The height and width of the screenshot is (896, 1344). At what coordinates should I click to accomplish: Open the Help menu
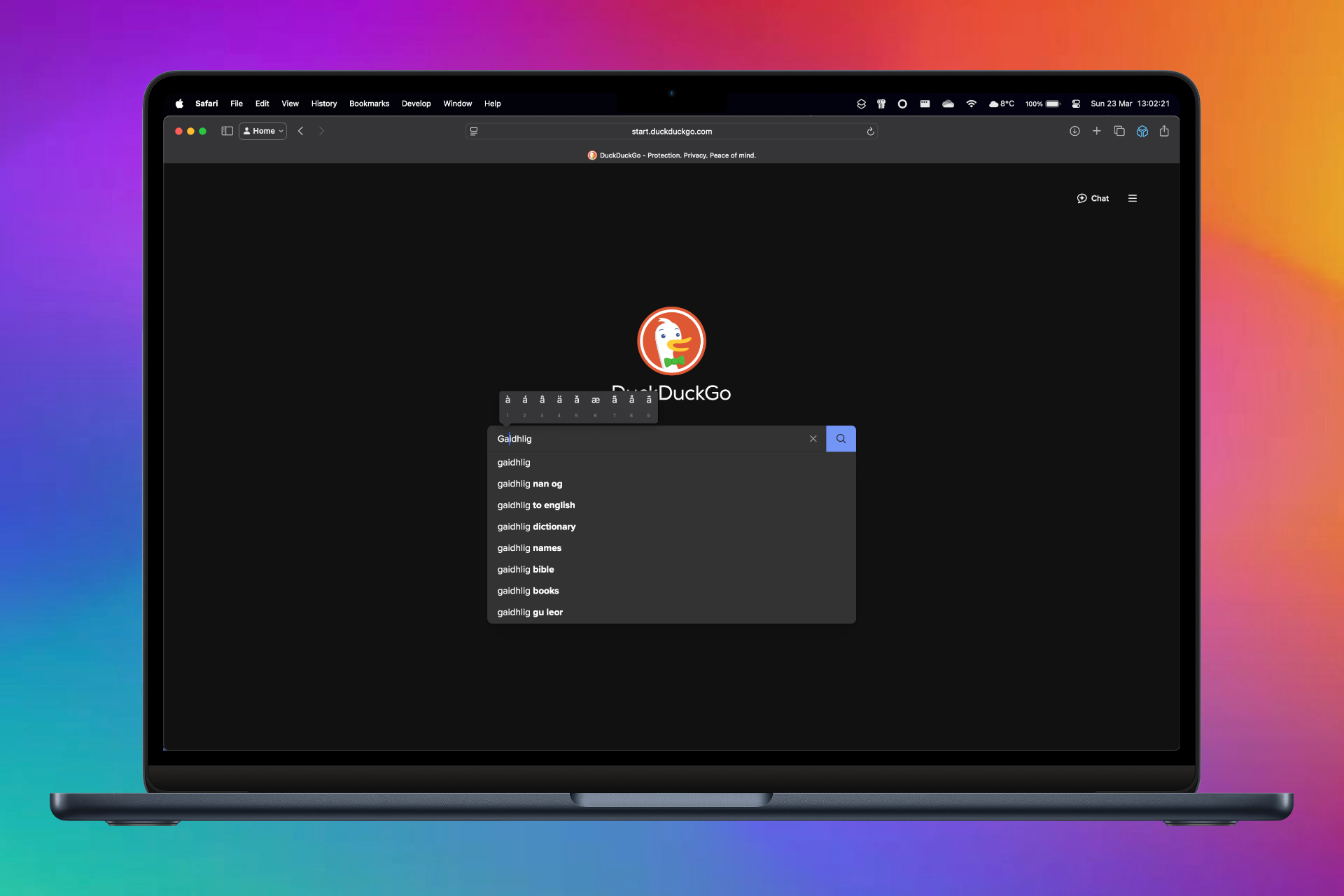click(x=493, y=104)
